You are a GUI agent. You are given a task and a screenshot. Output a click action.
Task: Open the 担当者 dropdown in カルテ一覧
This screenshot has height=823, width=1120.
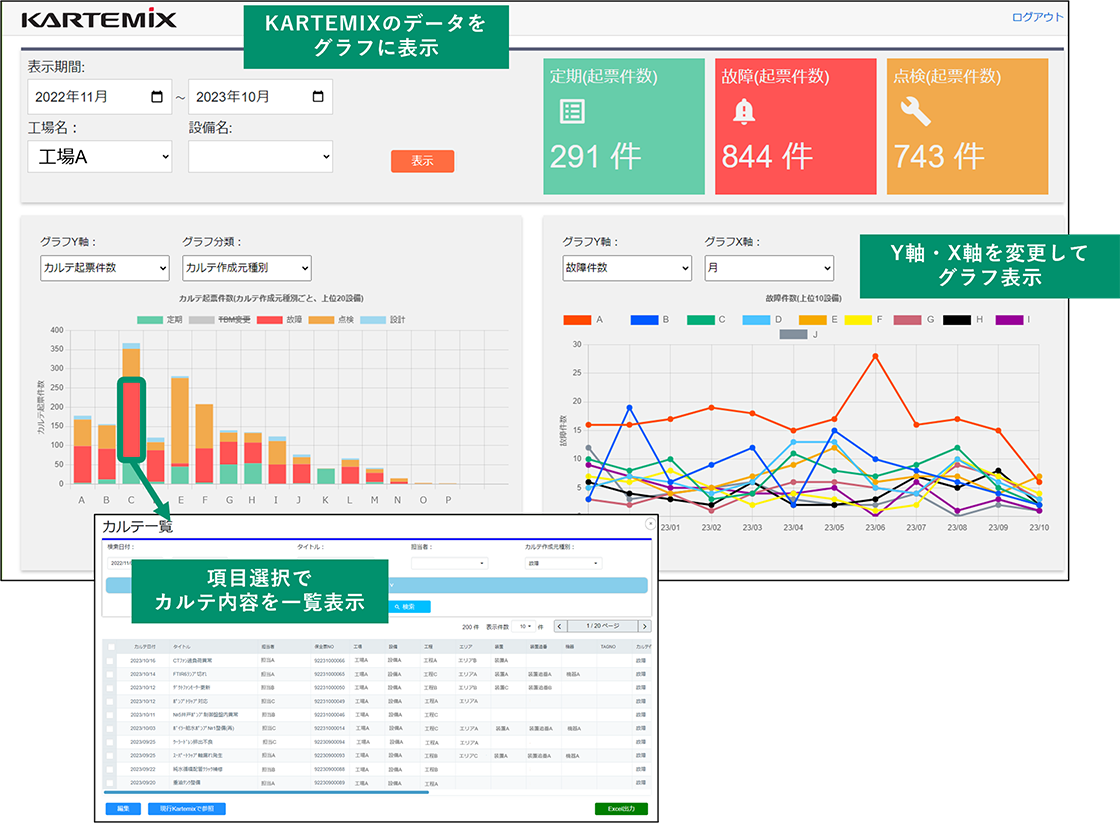(x=449, y=563)
